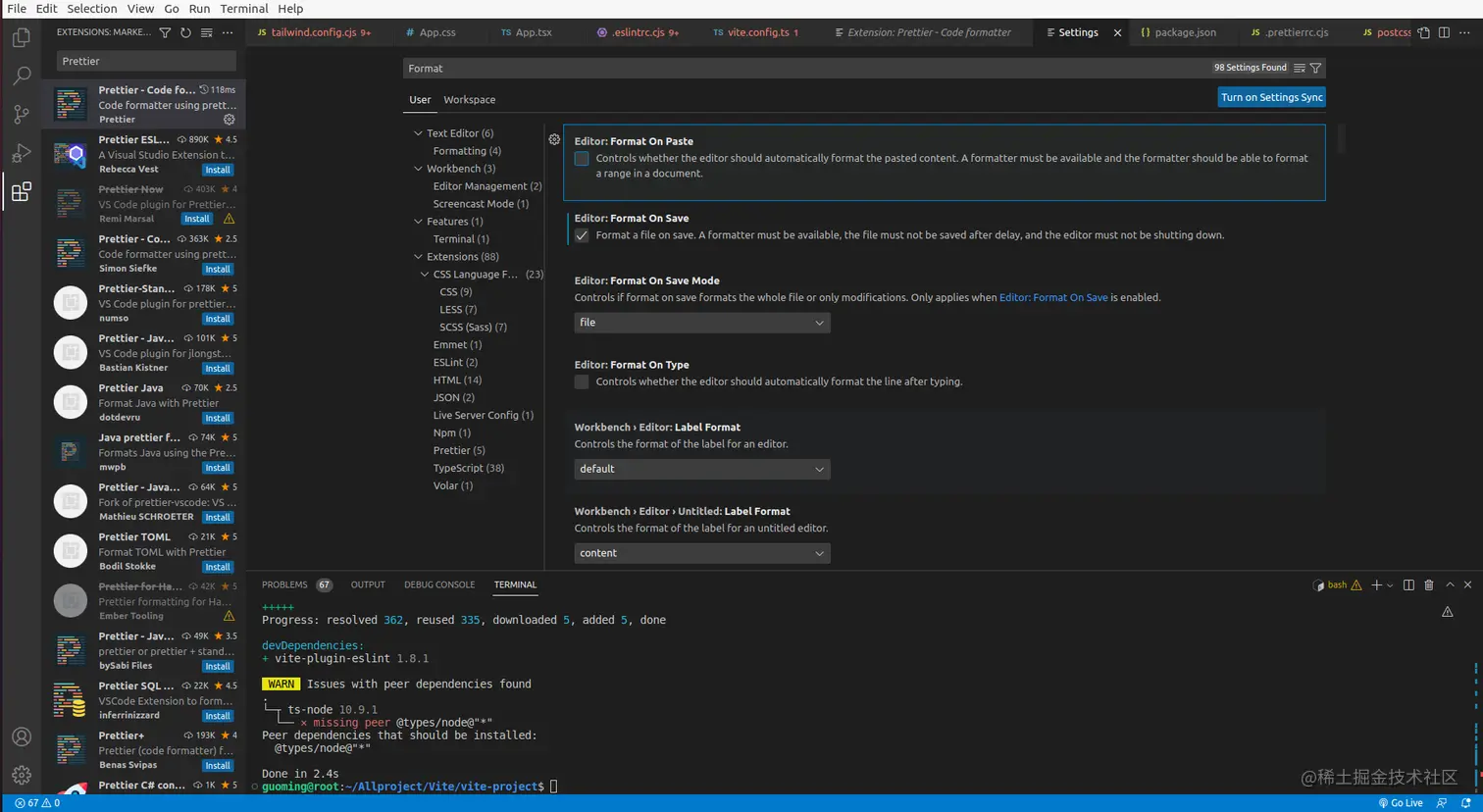Open the settings filter funnel icon
The width and height of the screenshot is (1483, 812).
pos(1316,68)
